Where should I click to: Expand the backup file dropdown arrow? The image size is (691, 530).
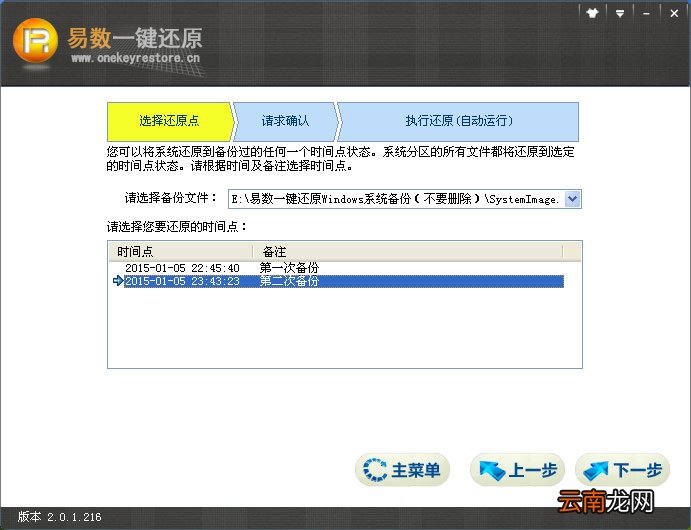click(572, 199)
